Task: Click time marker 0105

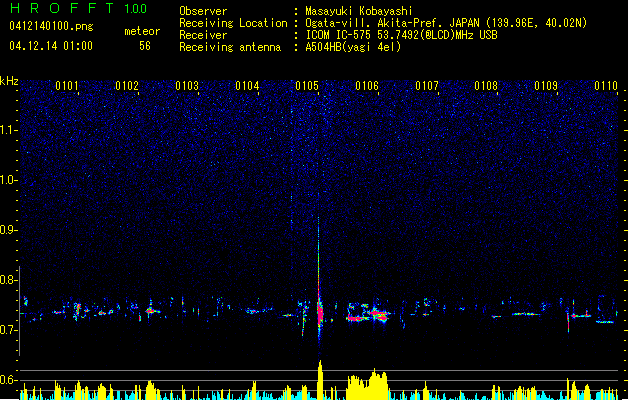Action: pyautogui.click(x=307, y=86)
